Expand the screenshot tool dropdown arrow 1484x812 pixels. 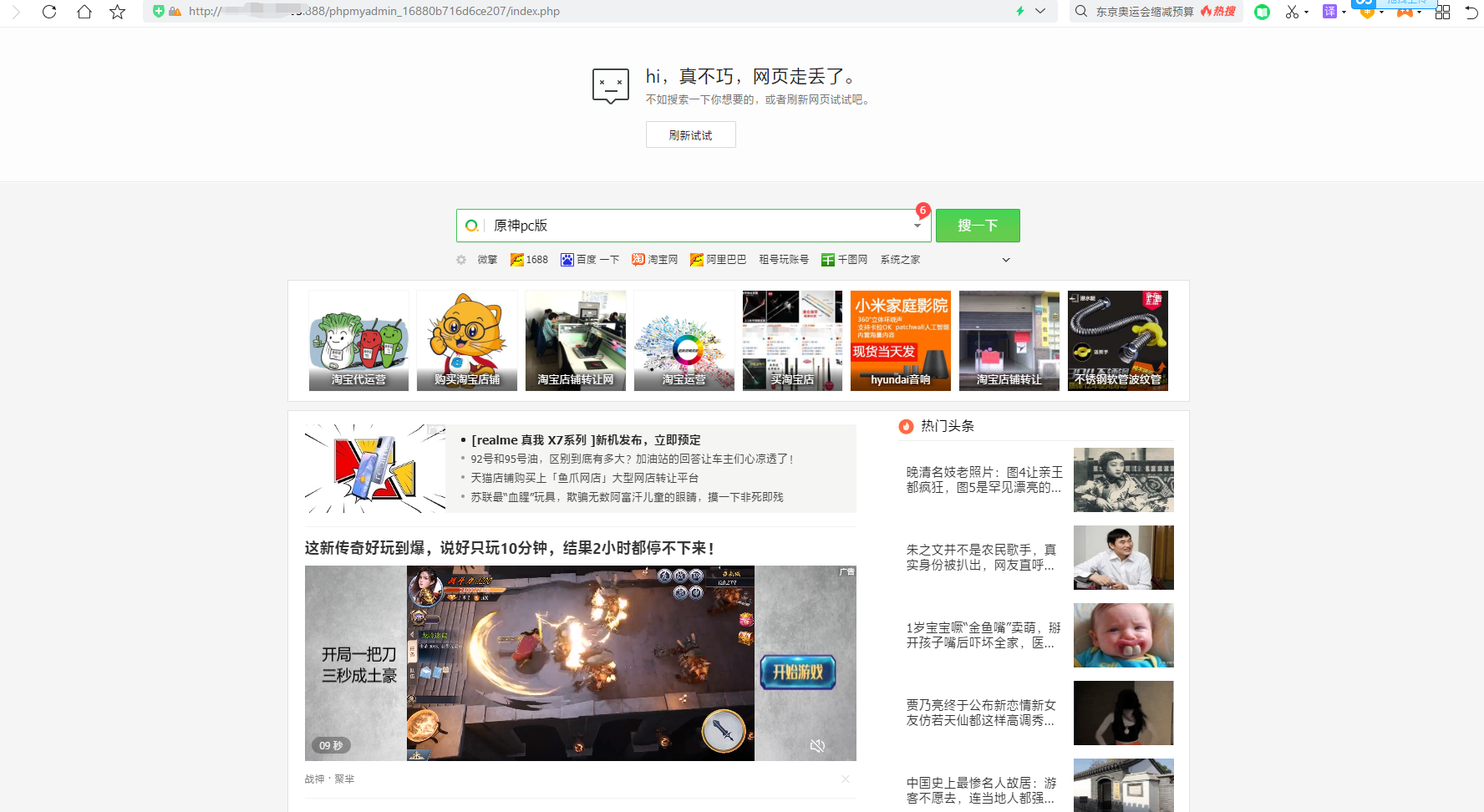click(x=1306, y=12)
